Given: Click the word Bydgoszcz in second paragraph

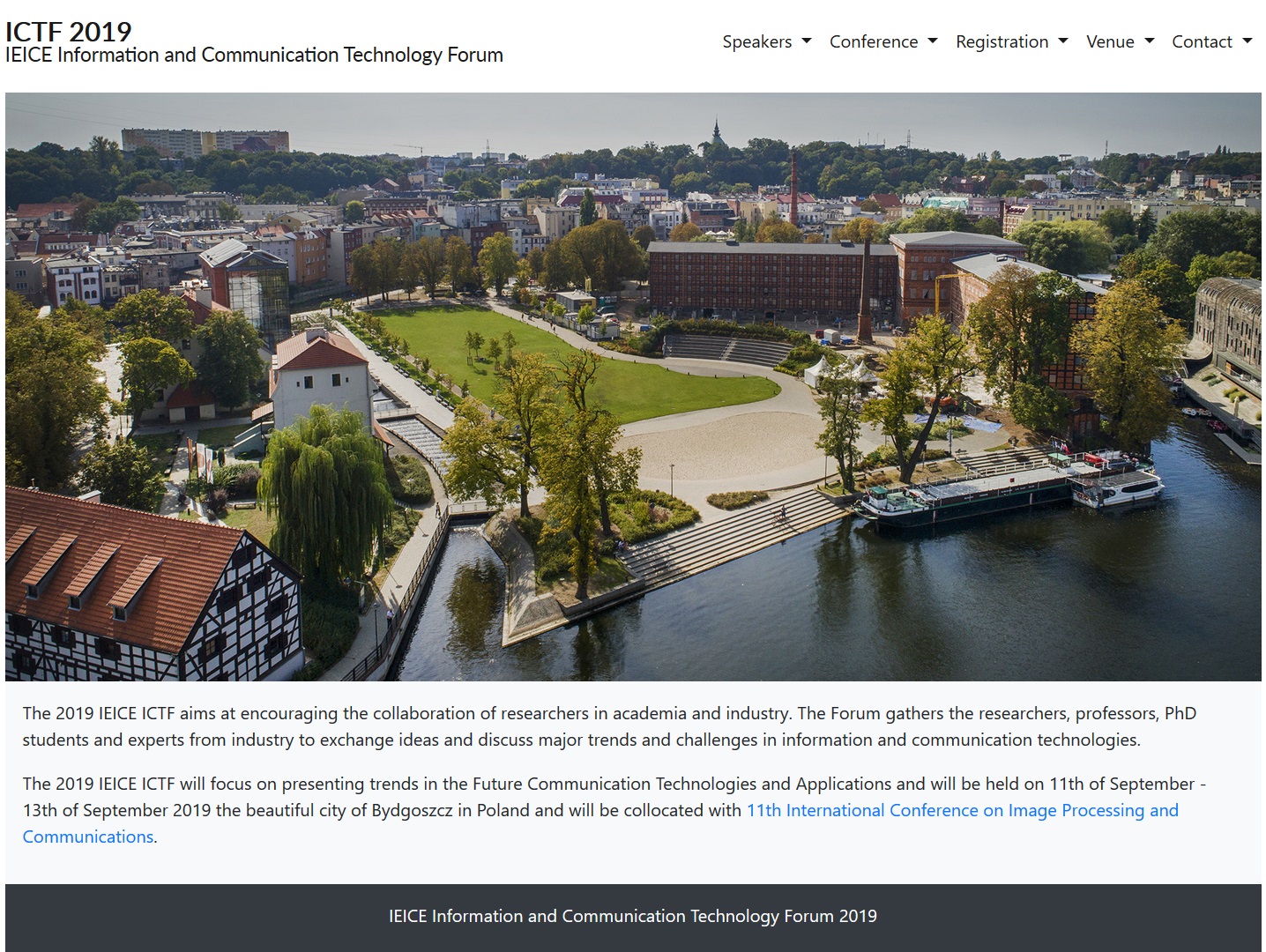Looking at the screenshot, I should pyautogui.click(x=411, y=810).
